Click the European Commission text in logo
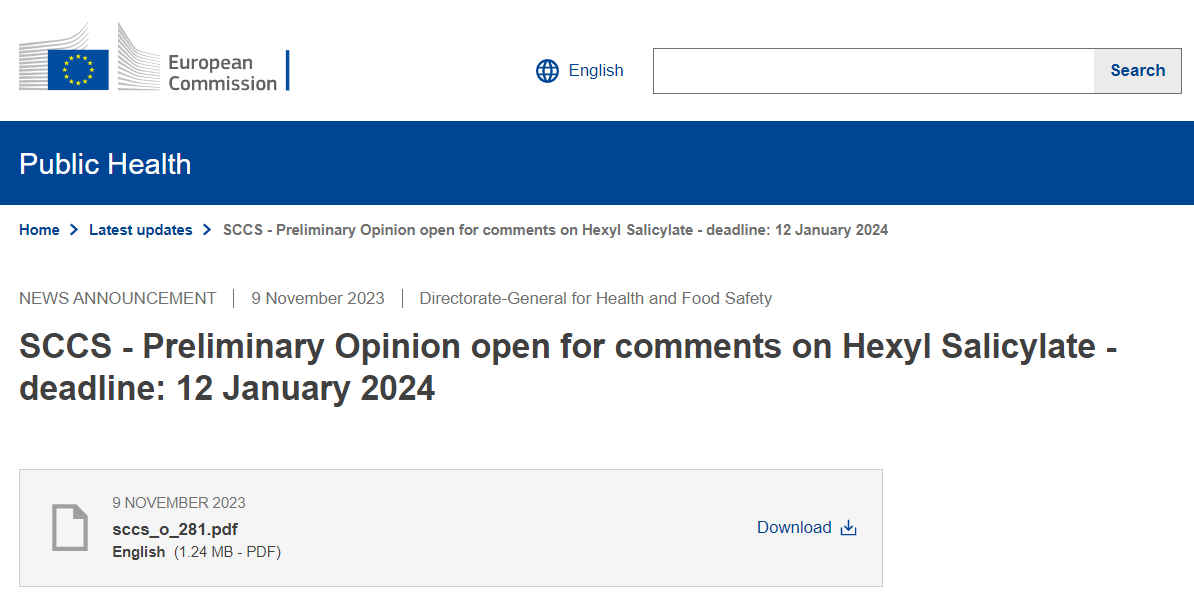Viewport: 1194px width, 608px height. (222, 73)
